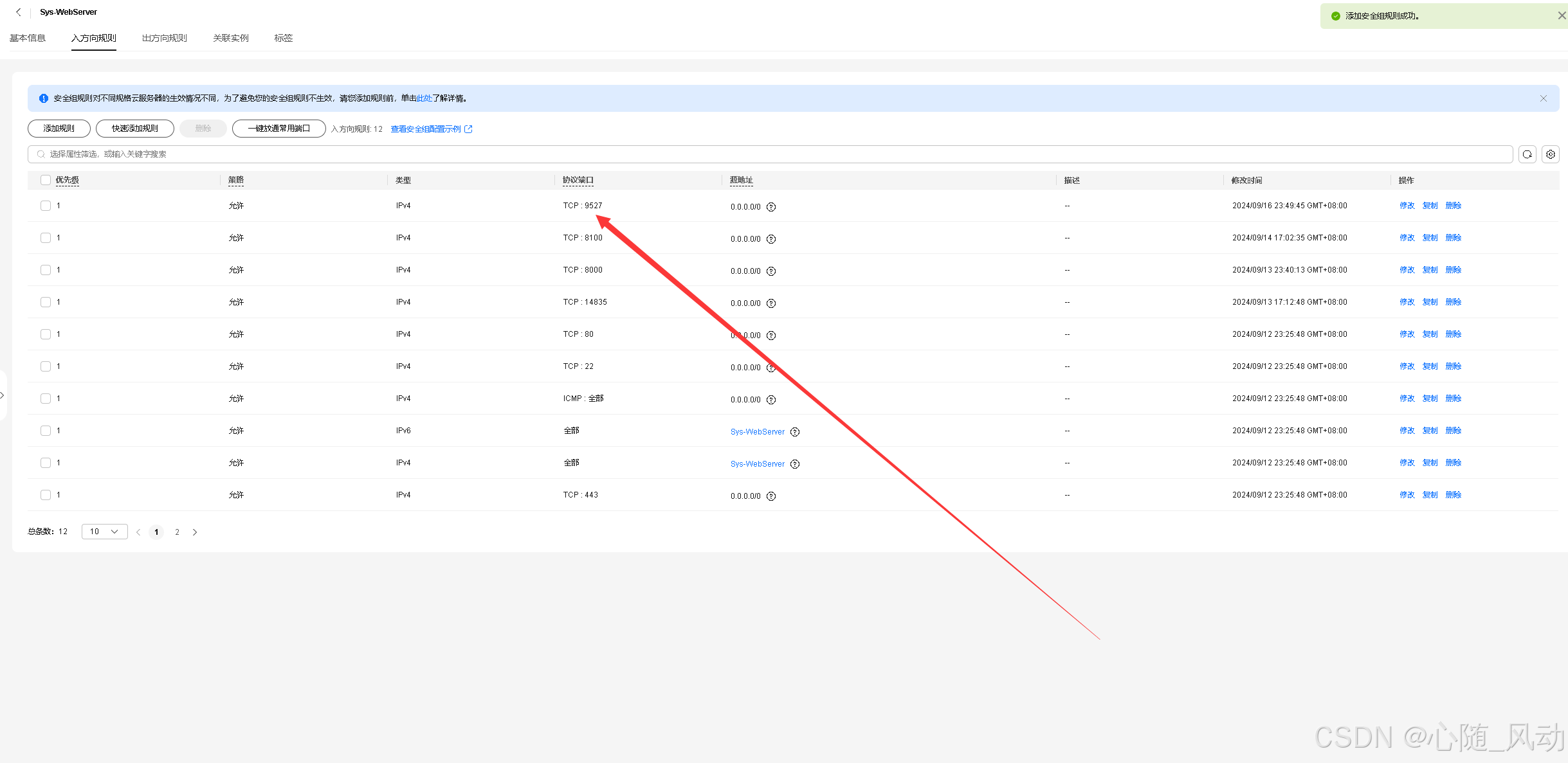
Task: Click help icon for TCP 443 source address
Action: coord(771,496)
